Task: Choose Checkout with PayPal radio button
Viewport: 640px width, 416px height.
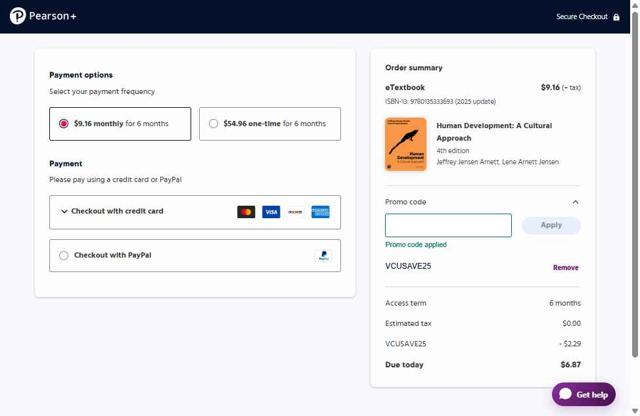Action: point(64,256)
